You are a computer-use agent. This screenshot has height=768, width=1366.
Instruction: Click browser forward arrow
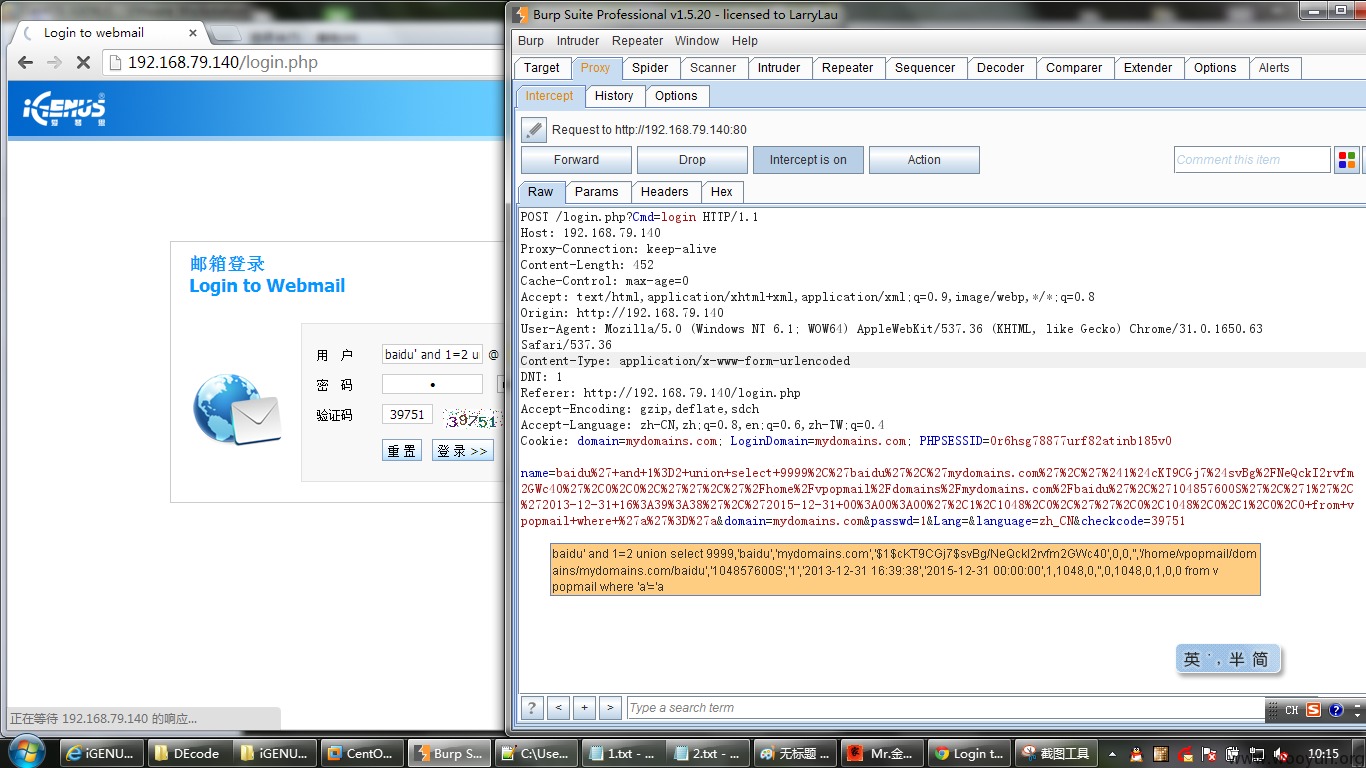[x=54, y=62]
